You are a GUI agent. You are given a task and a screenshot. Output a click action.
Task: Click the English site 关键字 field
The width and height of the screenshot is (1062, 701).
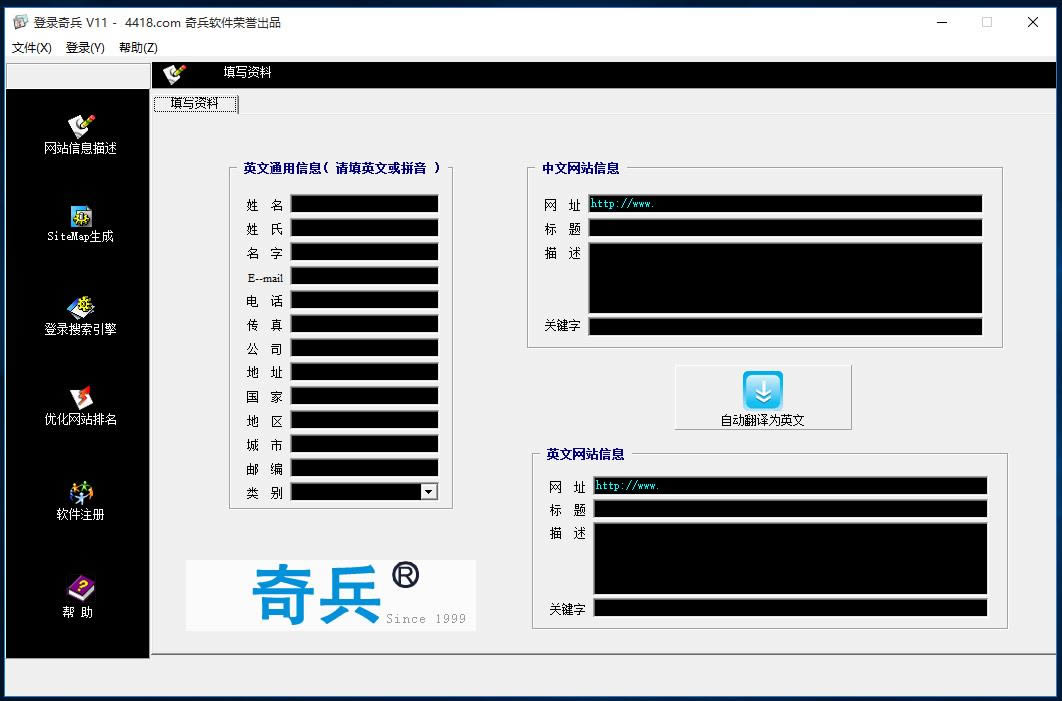(790, 608)
